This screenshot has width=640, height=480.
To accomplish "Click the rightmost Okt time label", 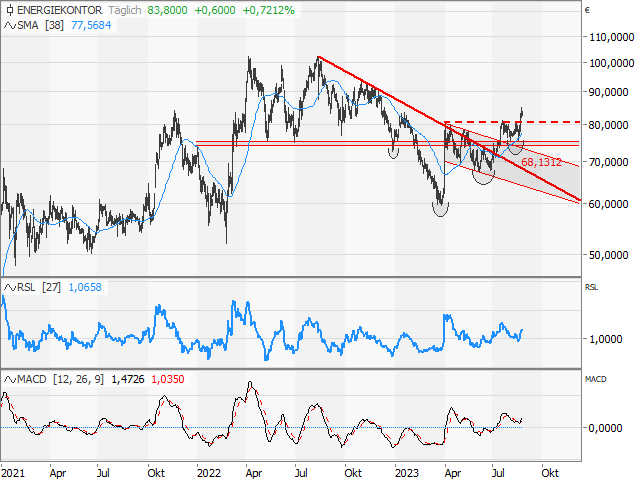I will tap(550, 473).
